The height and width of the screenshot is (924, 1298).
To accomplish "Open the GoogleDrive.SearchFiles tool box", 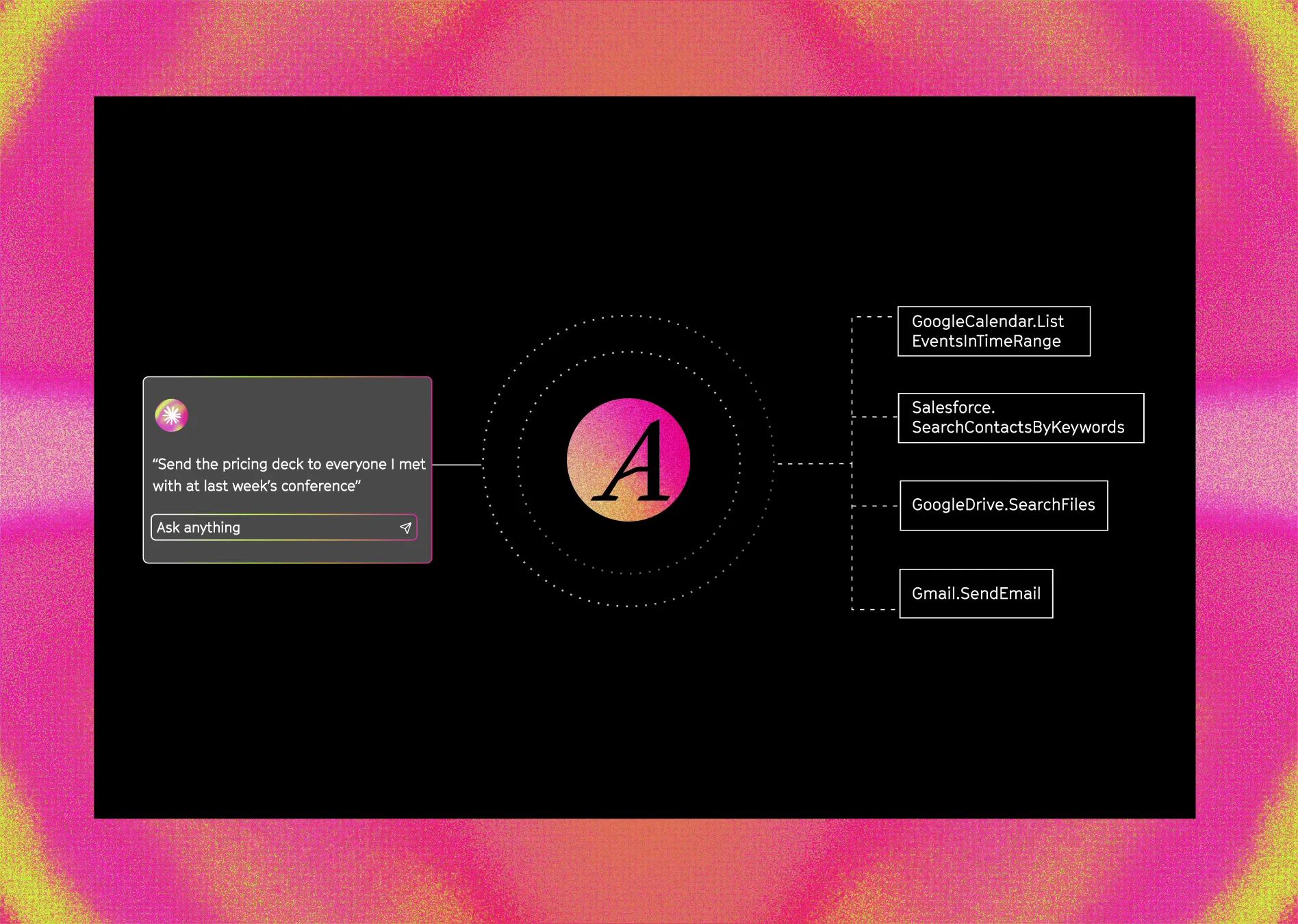I will pyautogui.click(x=1004, y=506).
